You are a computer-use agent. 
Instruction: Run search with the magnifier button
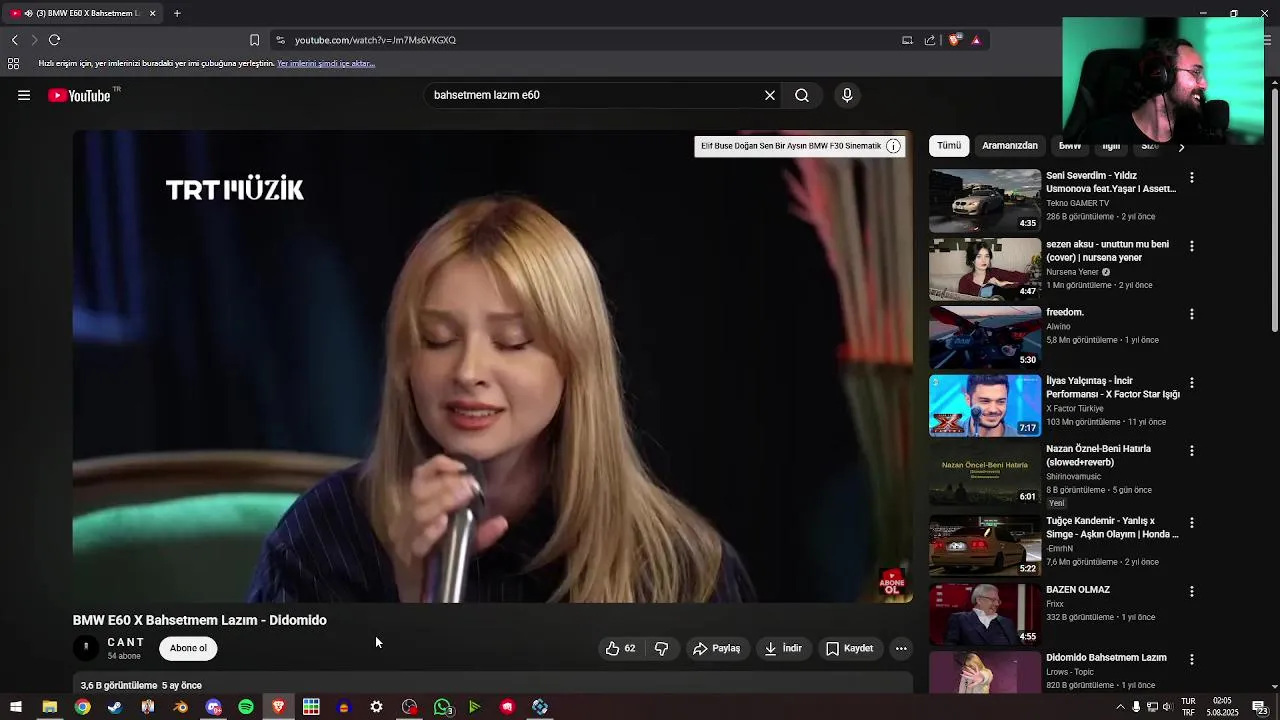[802, 95]
